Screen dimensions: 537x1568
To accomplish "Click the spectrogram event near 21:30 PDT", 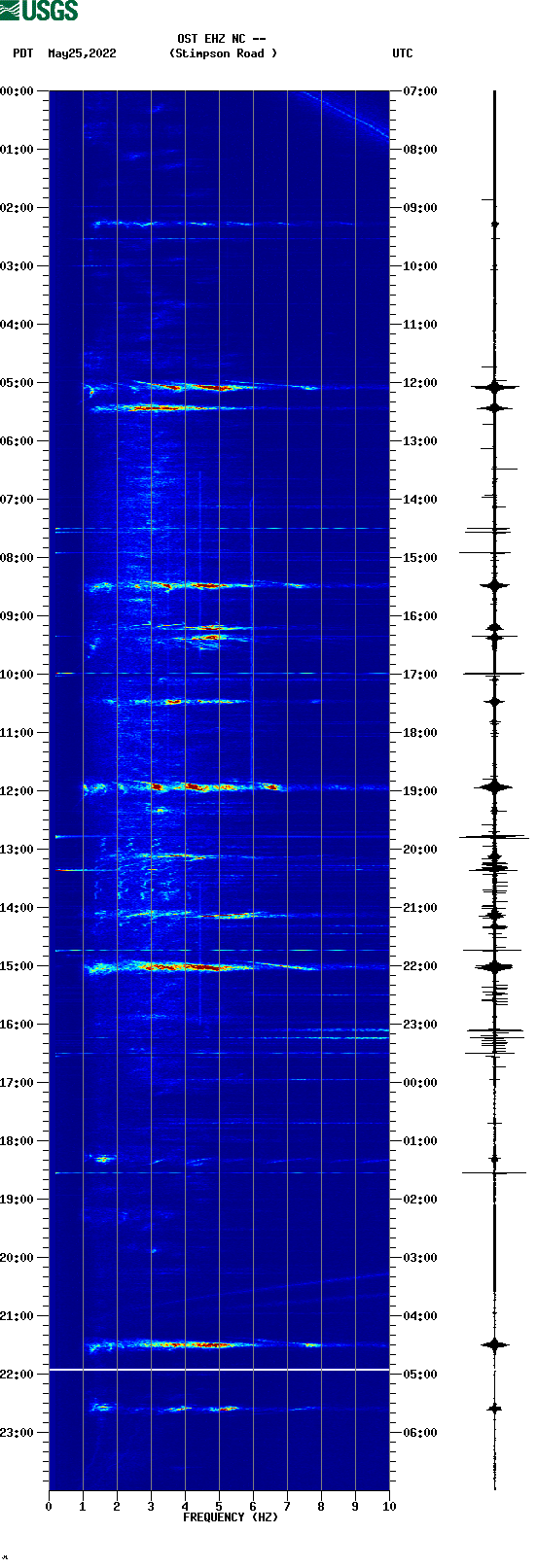I will click(x=204, y=1345).
